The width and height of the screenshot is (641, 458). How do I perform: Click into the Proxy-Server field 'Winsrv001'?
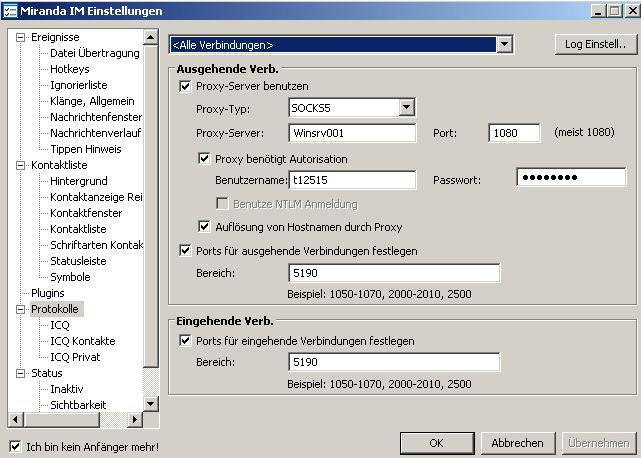coord(352,133)
